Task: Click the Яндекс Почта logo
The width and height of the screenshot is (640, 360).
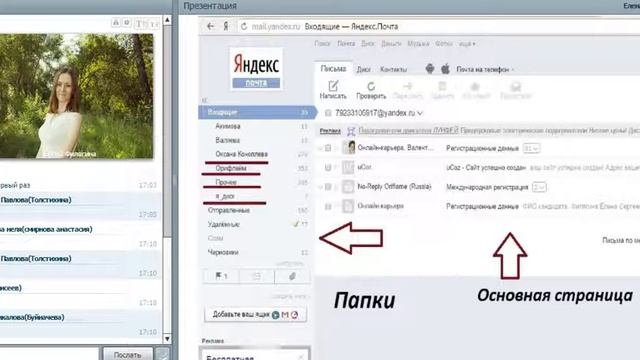Action: pos(256,69)
